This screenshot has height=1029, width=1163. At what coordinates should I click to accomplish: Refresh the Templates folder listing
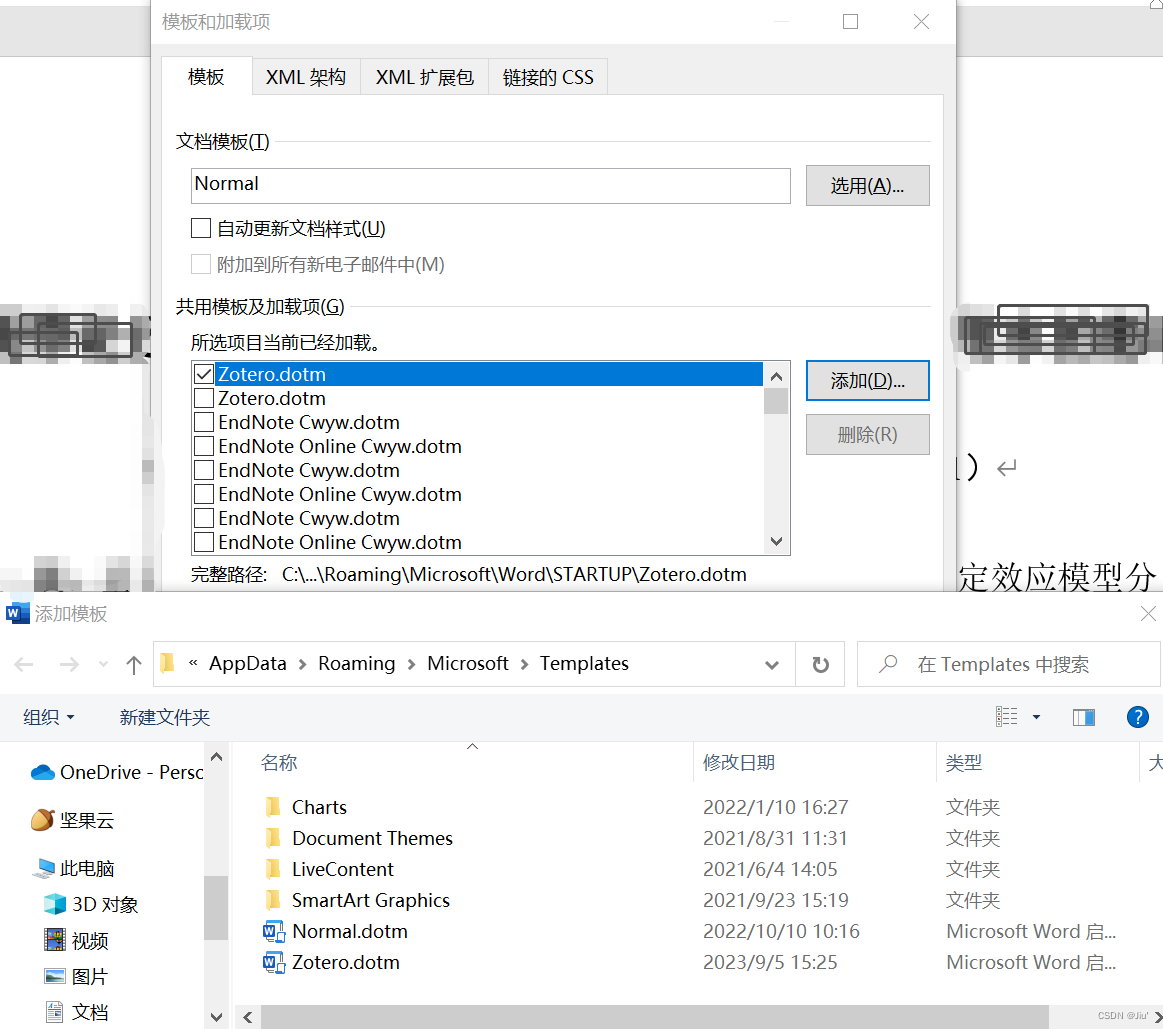820,664
